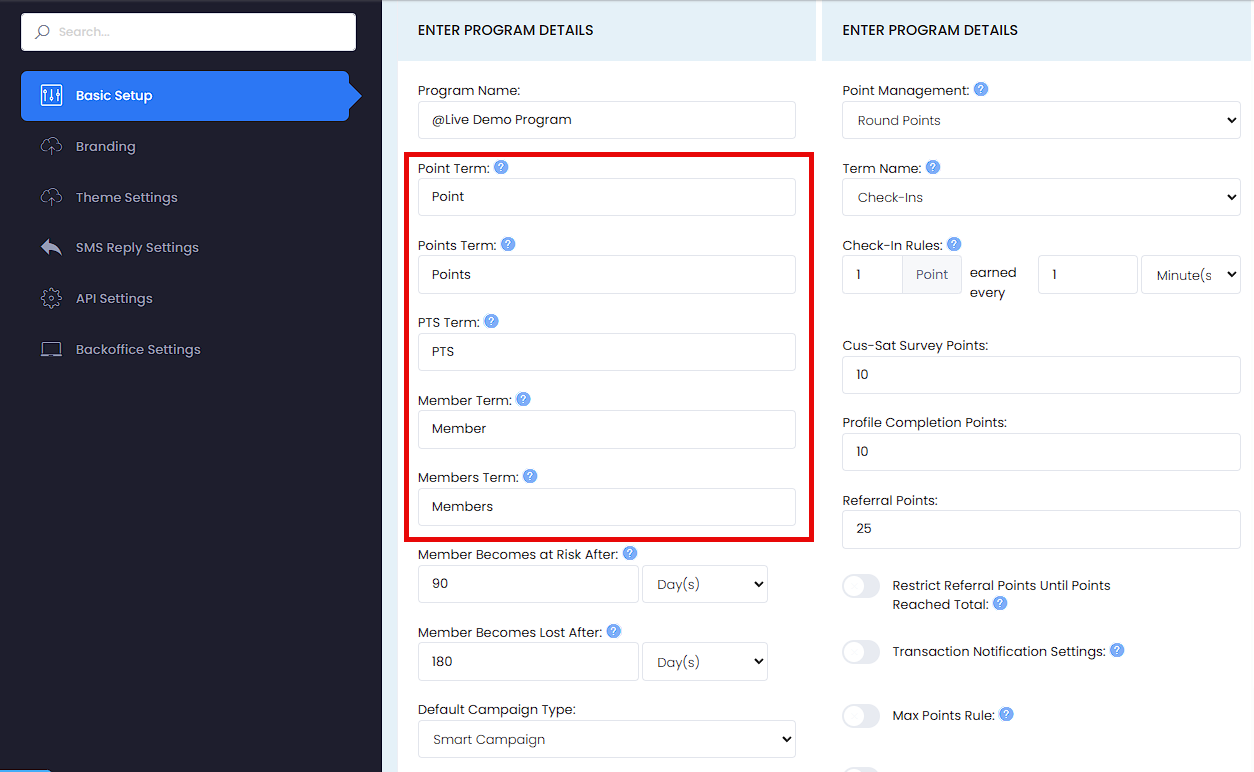Click the PTS Term input field

click(607, 352)
